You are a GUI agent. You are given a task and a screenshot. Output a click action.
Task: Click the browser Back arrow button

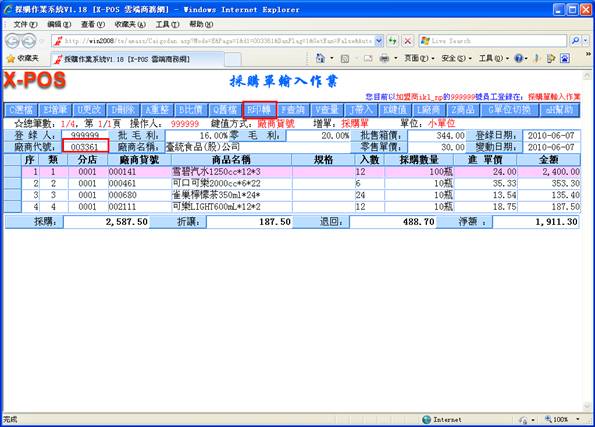(12, 41)
